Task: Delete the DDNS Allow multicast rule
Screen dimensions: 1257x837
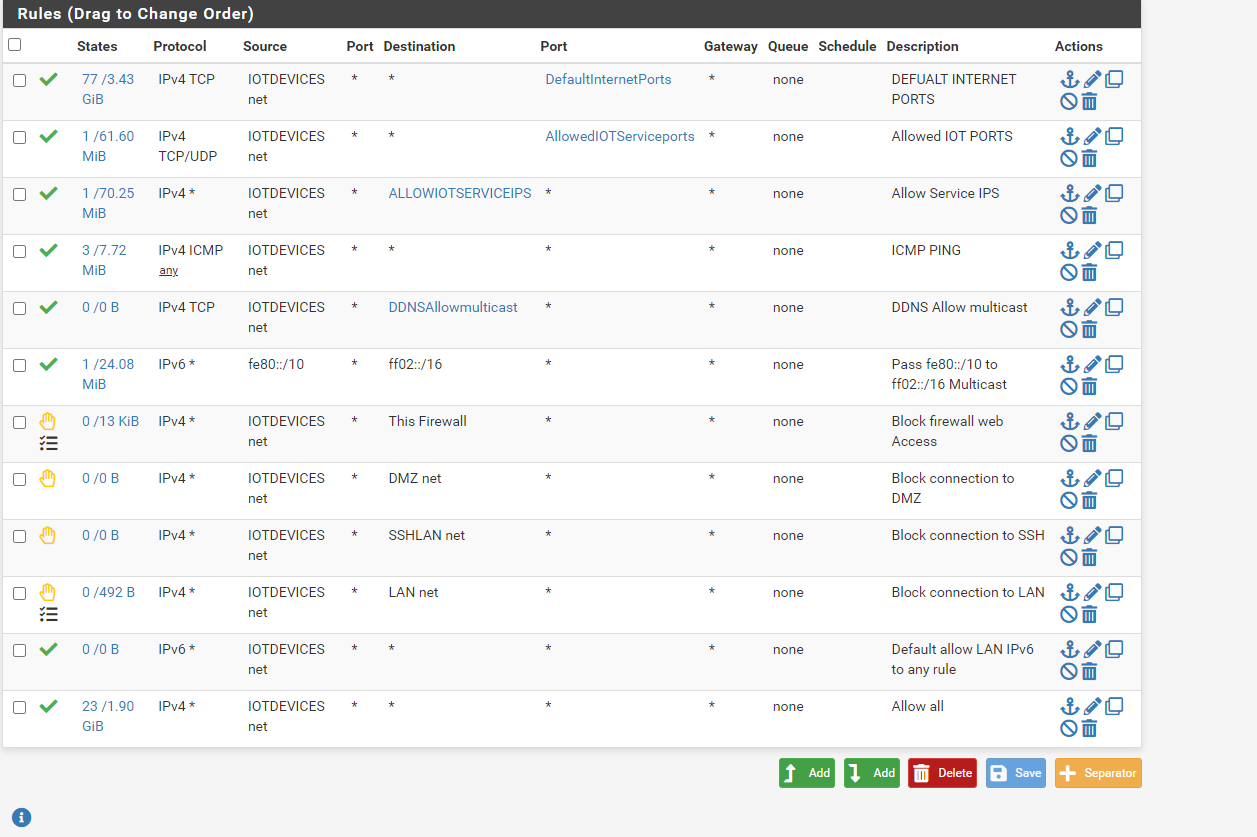Action: pos(1090,329)
